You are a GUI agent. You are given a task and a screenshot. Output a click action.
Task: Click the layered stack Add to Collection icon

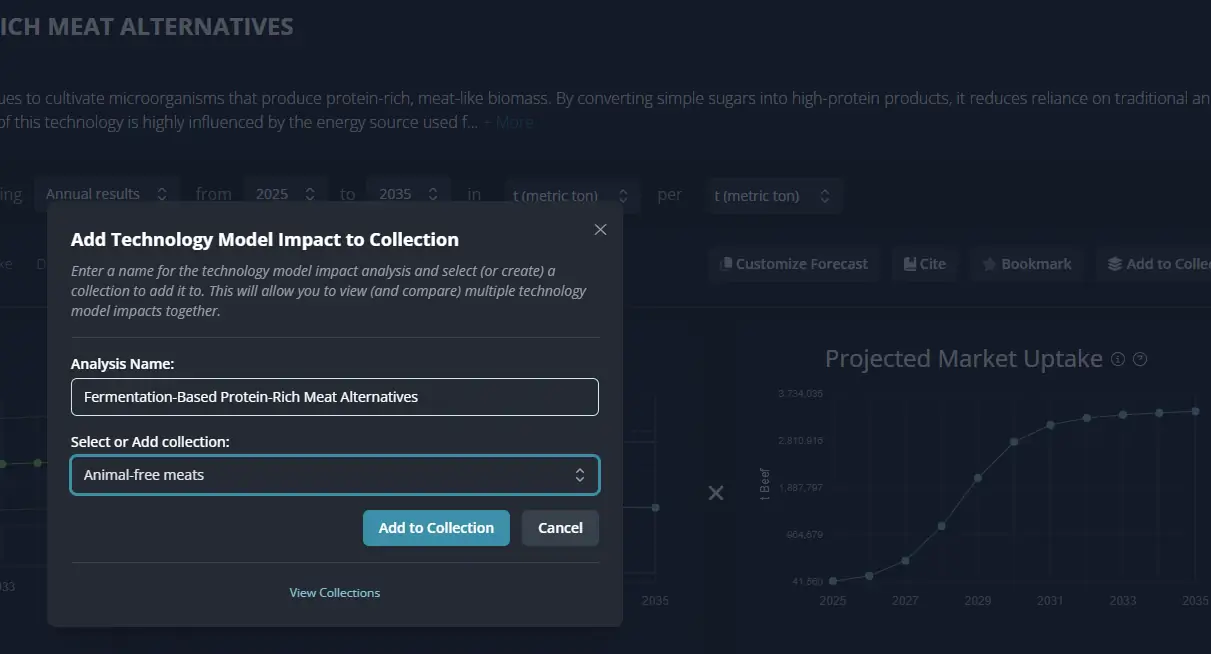point(1114,265)
